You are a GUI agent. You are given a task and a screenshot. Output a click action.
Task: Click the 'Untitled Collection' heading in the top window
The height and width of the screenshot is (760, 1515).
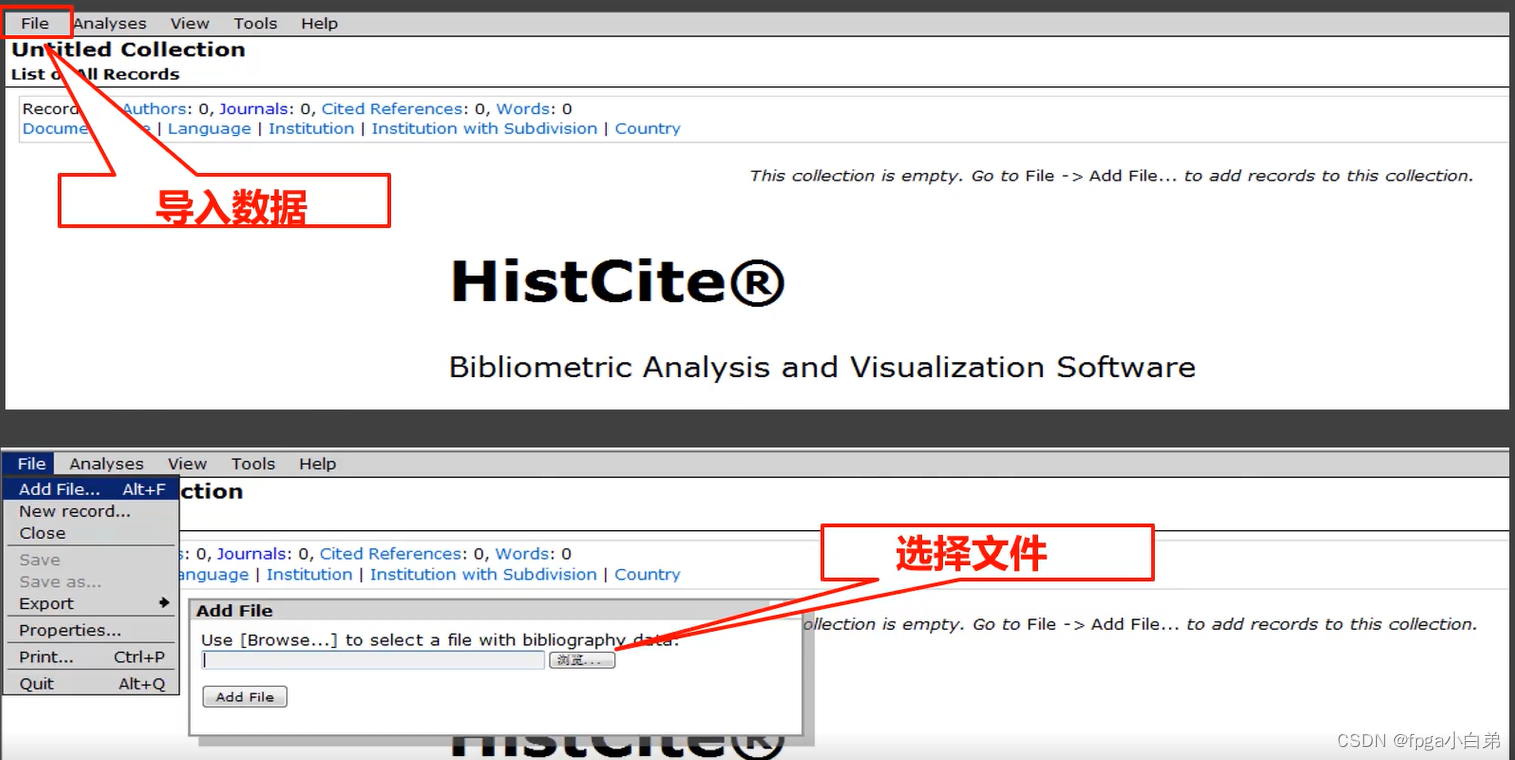click(x=128, y=49)
